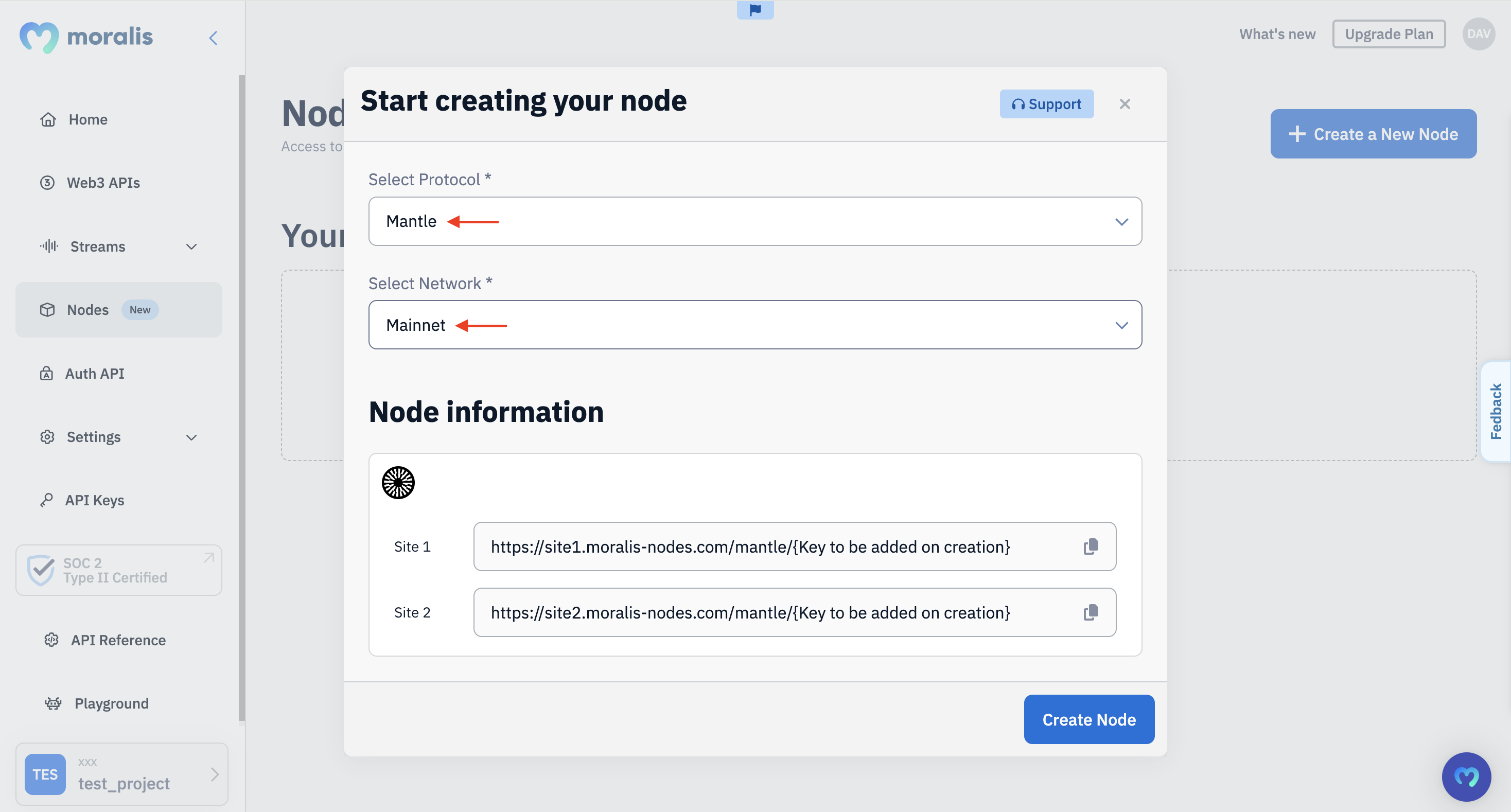Image resolution: width=1511 pixels, height=812 pixels.
Task: Click the Support button in dialog
Action: 1047,103
